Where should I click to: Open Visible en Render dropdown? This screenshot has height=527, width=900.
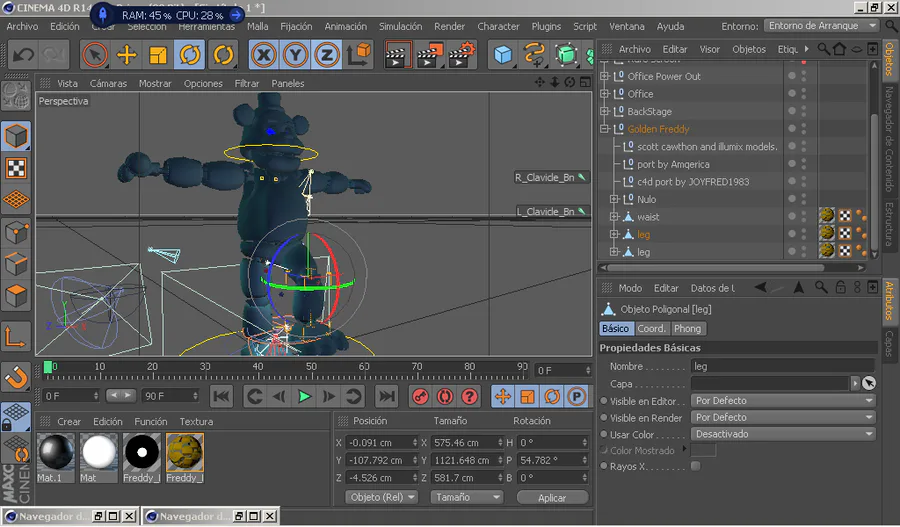tap(783, 417)
